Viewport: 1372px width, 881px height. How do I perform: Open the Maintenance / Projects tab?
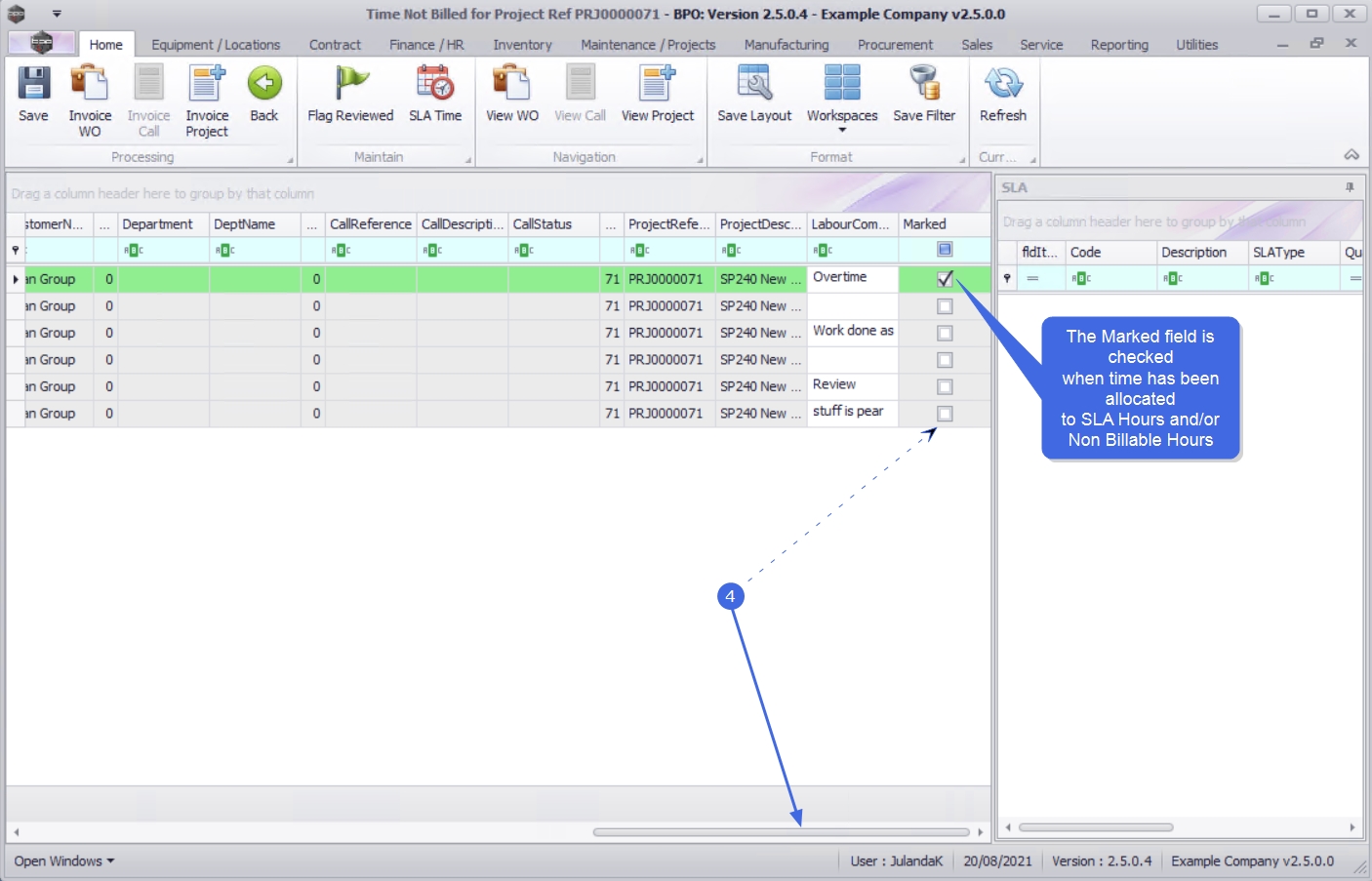point(648,45)
